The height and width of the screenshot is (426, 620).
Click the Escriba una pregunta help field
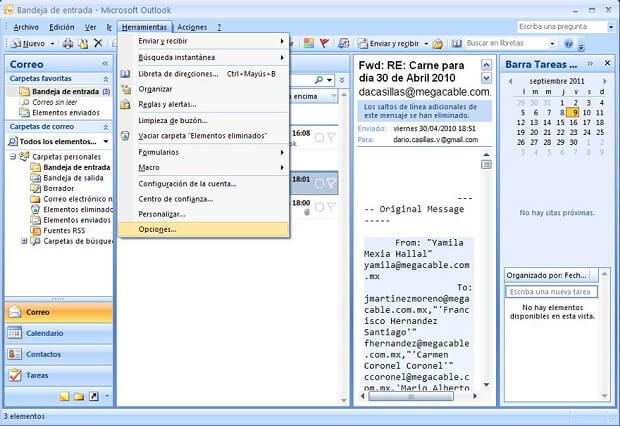coord(562,27)
